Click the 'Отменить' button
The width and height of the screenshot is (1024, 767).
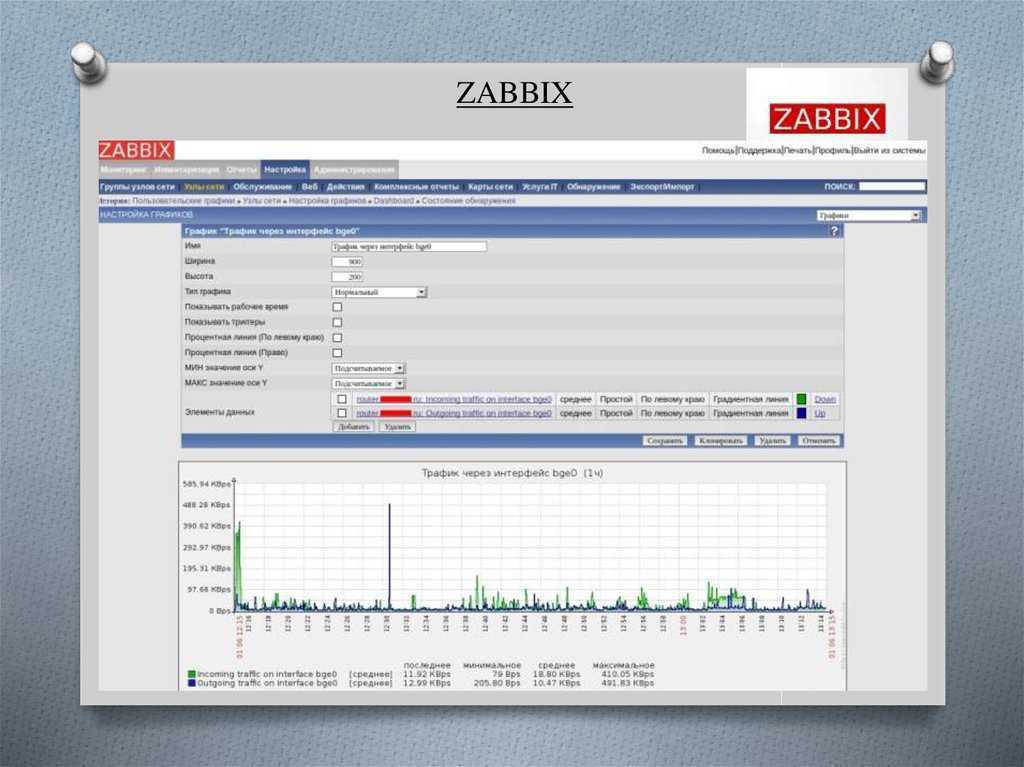819,441
